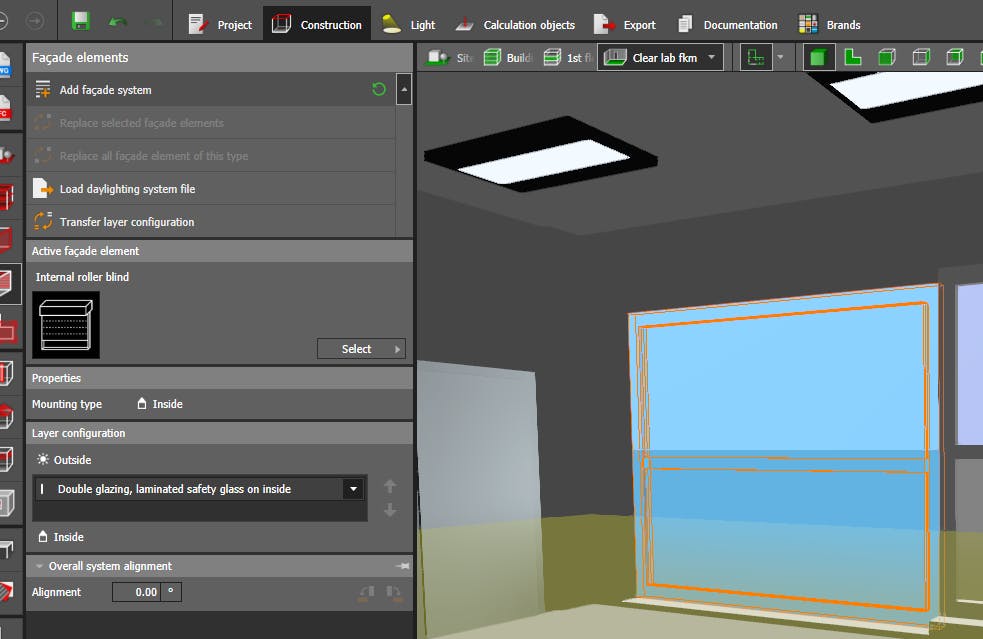Open the Clear lab fkm room dropdown
The image size is (983, 639).
coord(660,58)
